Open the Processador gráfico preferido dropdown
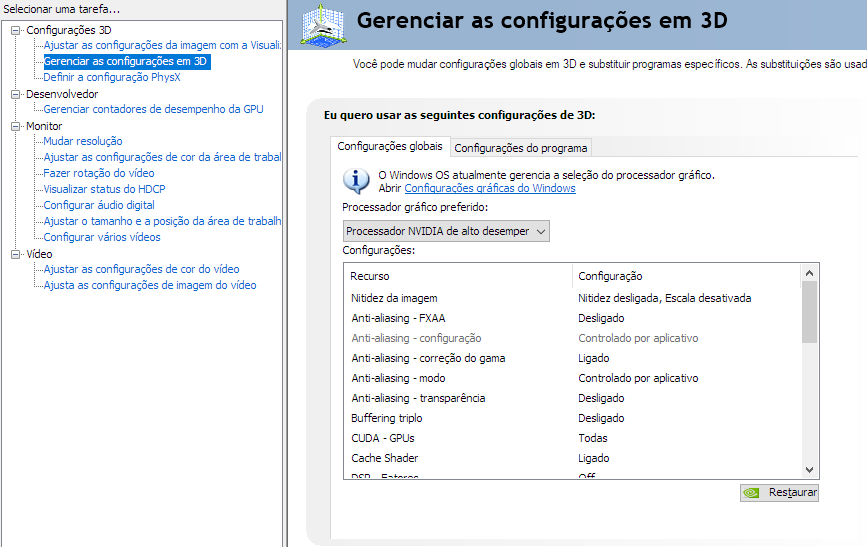This screenshot has width=867, height=547. point(446,231)
